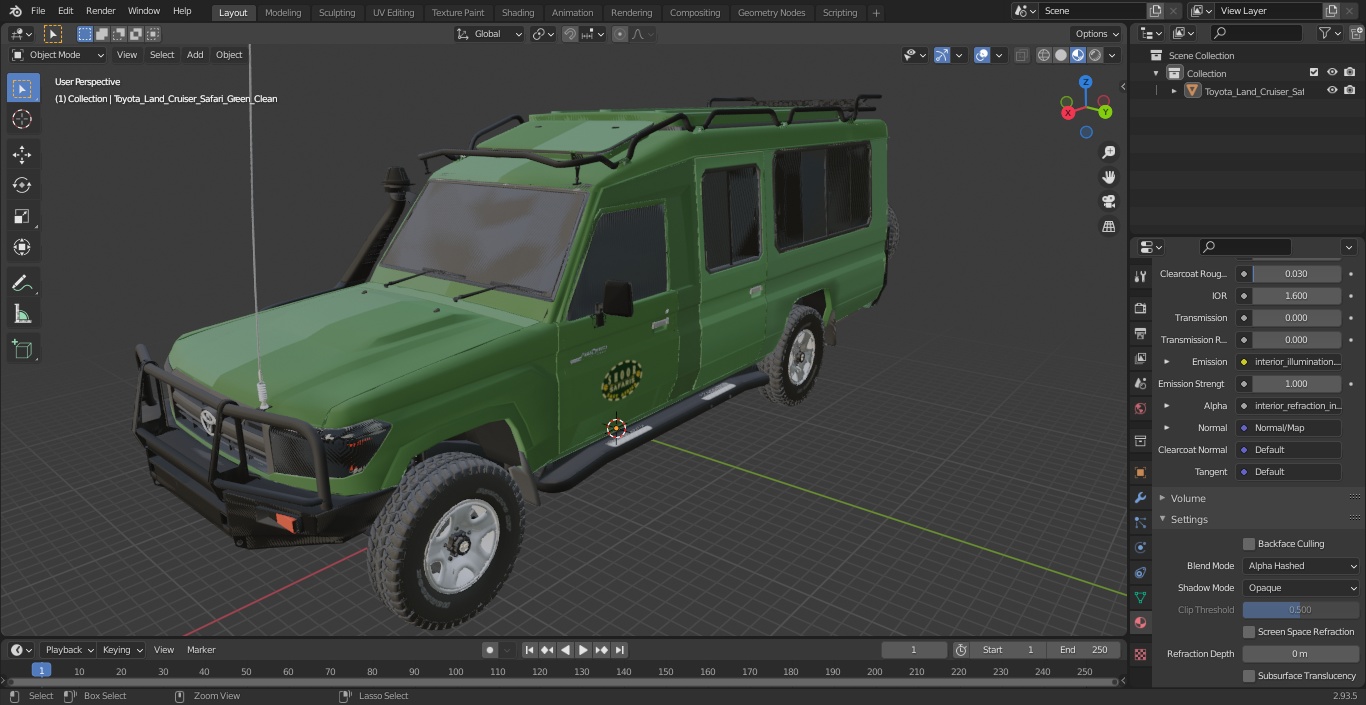Hide the Toyota_Land_Cruiser object via eye icon

pos(1332,90)
